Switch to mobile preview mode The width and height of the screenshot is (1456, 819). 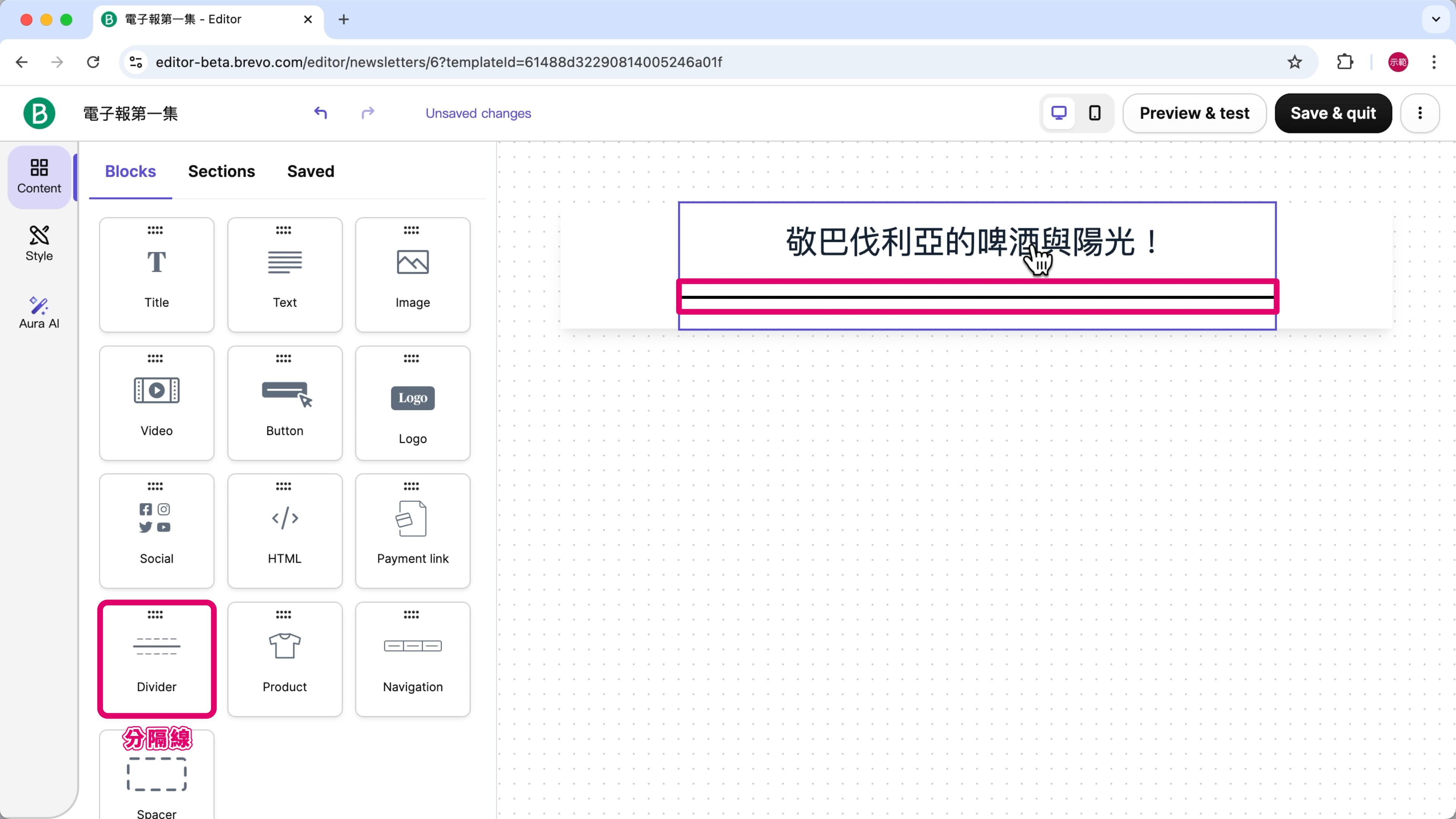point(1094,113)
